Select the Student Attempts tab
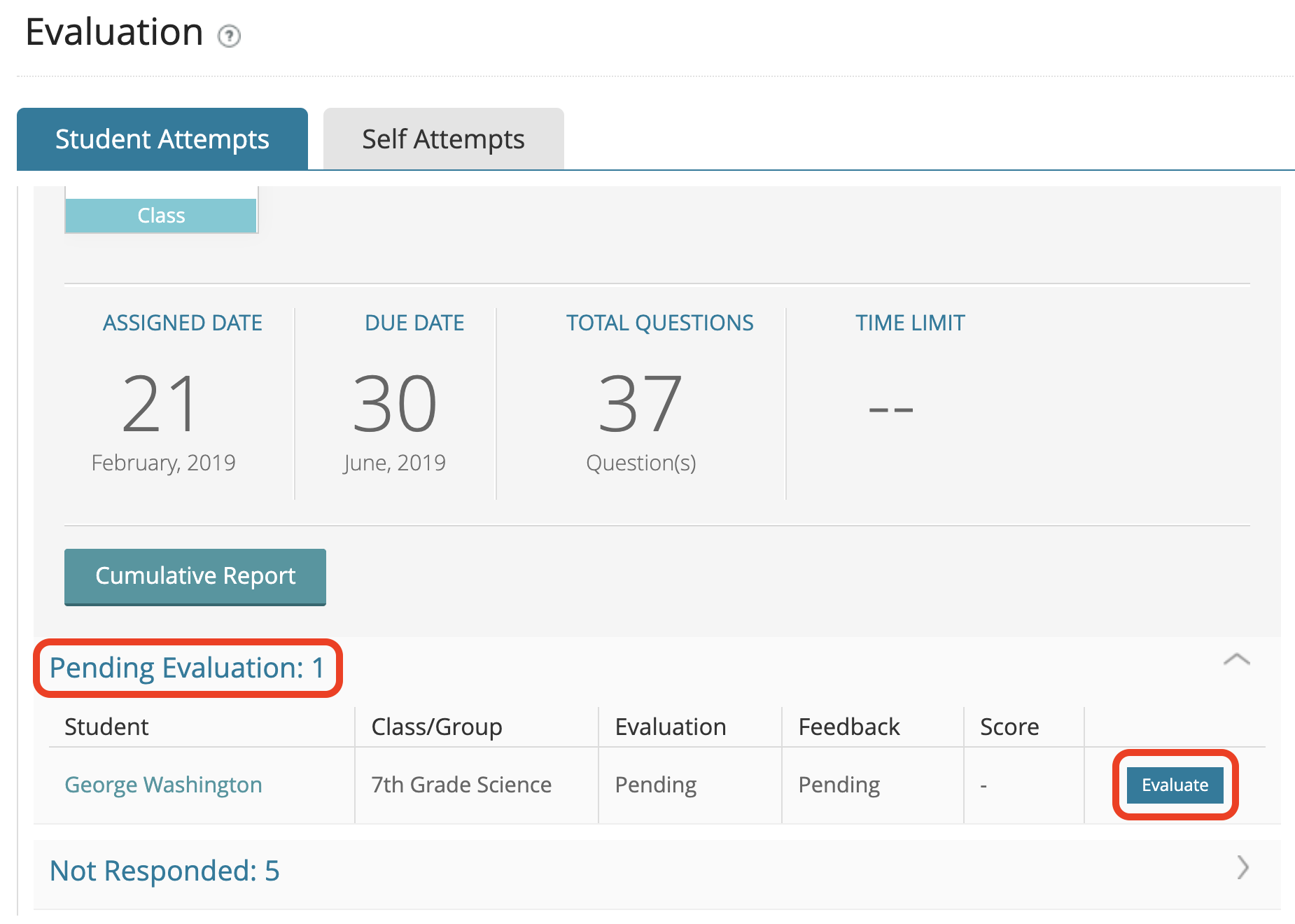Screen dimensions: 1295x924 pos(162,139)
